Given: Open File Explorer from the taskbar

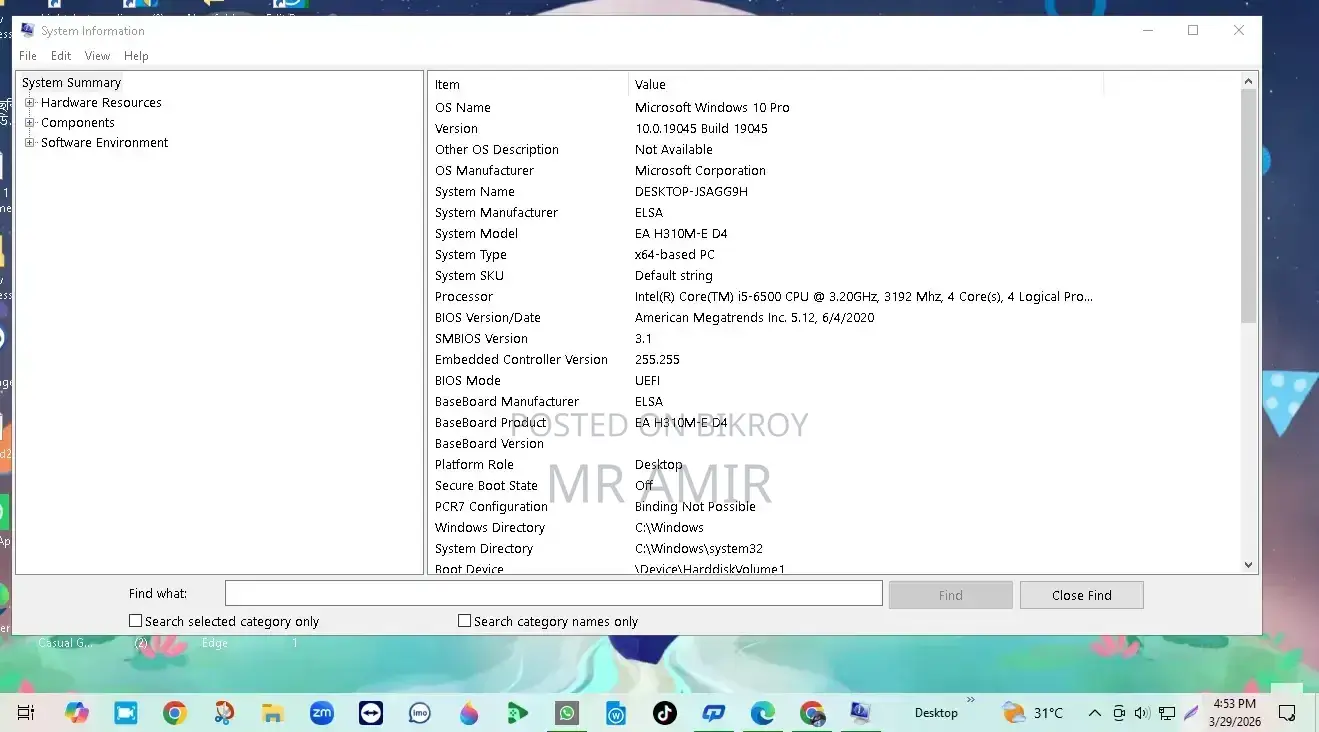Looking at the screenshot, I should pos(273,713).
